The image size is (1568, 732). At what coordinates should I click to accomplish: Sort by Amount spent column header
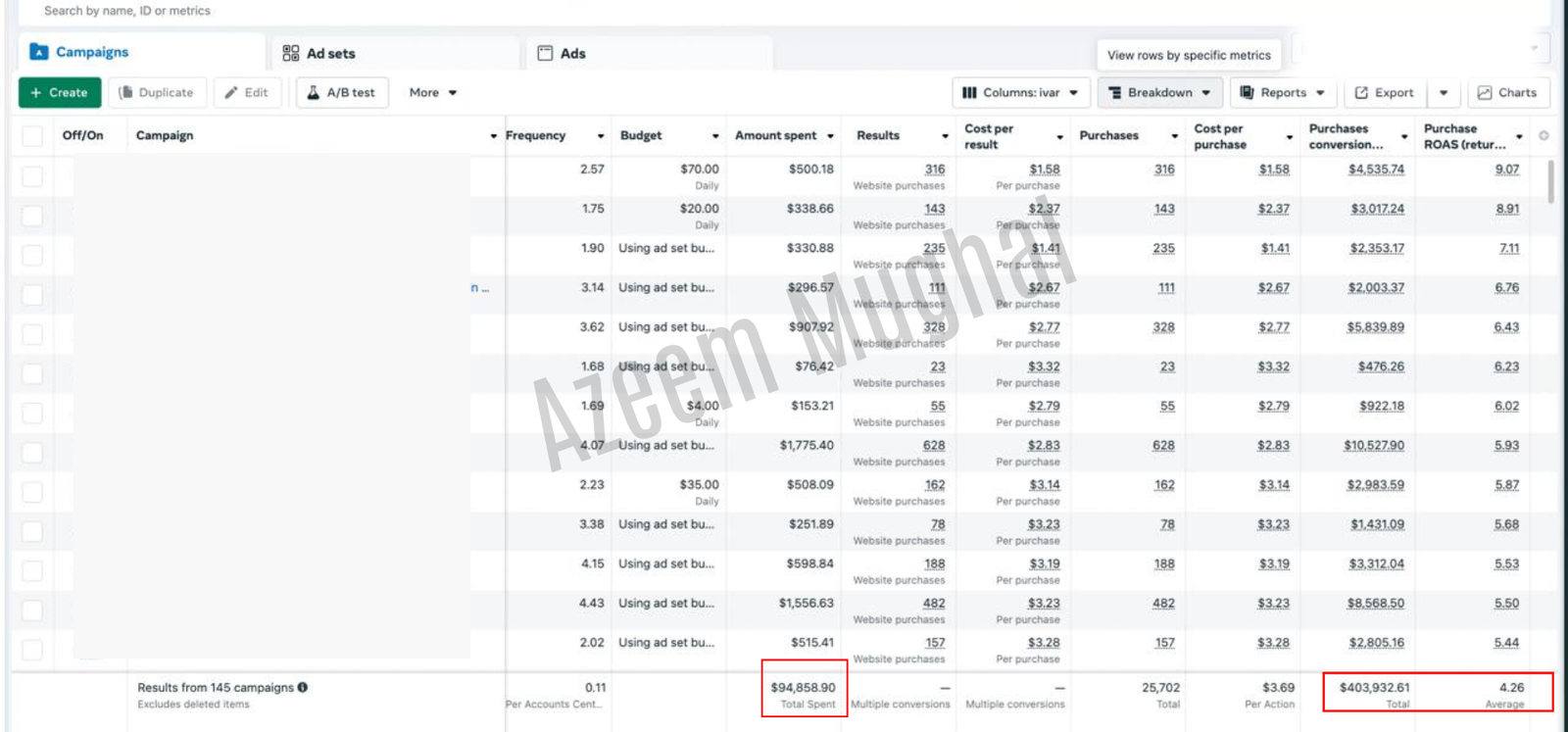[775, 135]
